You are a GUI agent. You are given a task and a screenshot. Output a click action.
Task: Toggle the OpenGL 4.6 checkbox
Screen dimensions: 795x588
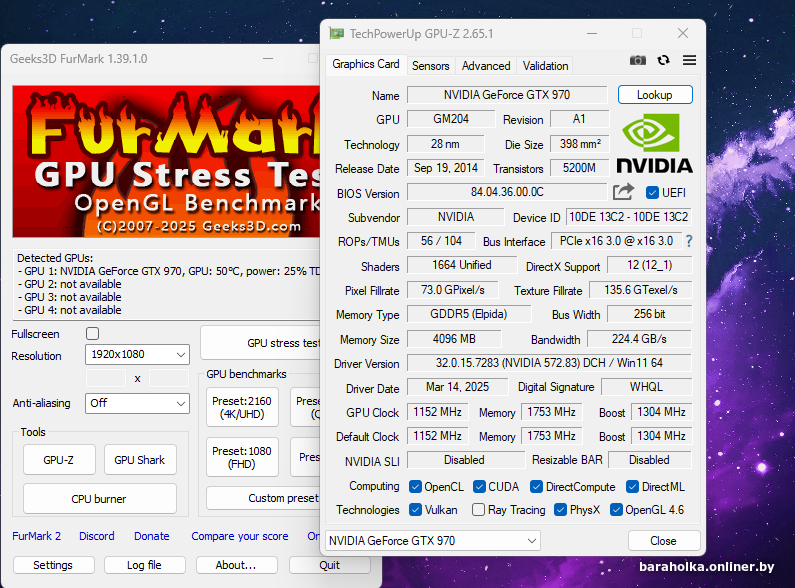[616, 509]
